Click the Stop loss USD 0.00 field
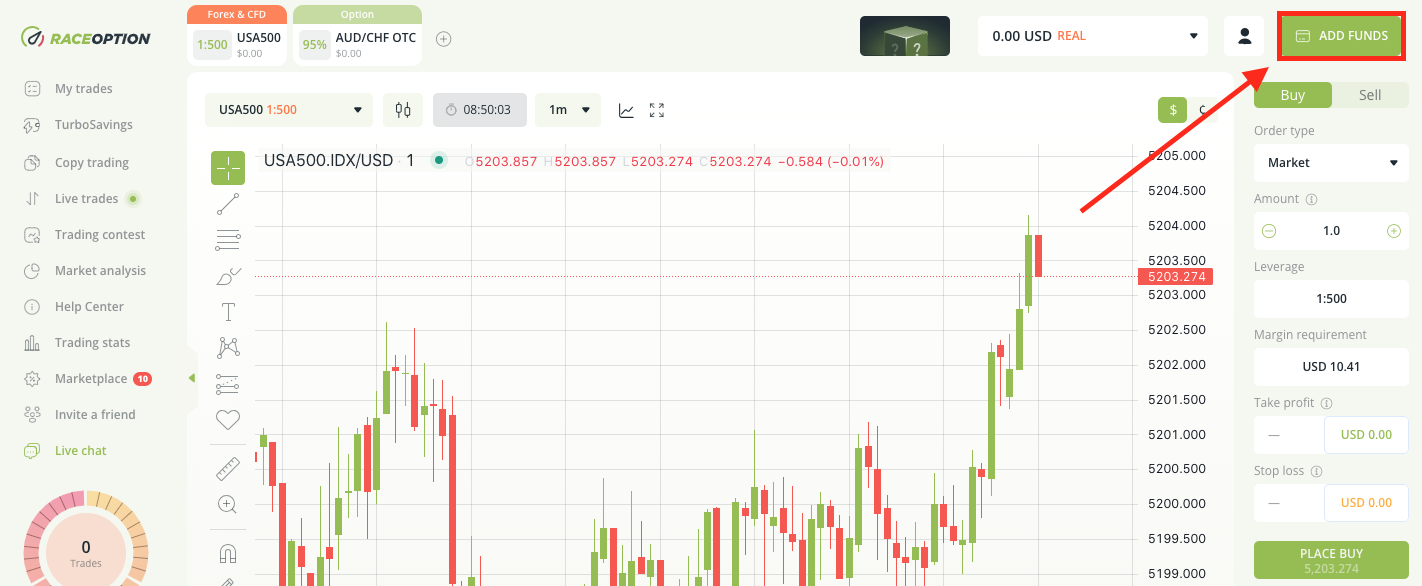 click(x=1366, y=503)
